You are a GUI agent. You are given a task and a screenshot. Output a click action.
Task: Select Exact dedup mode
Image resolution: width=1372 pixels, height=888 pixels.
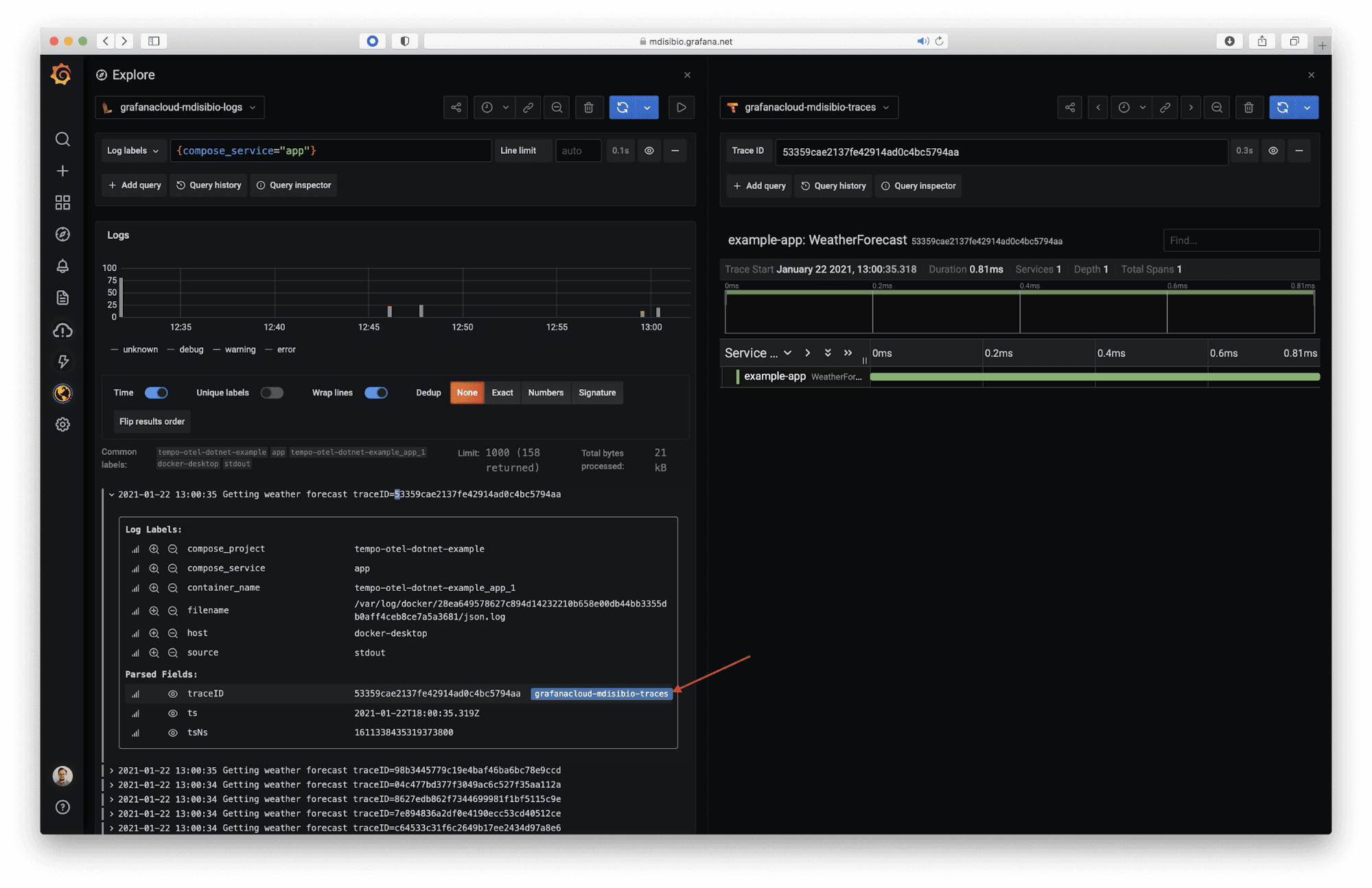point(502,393)
